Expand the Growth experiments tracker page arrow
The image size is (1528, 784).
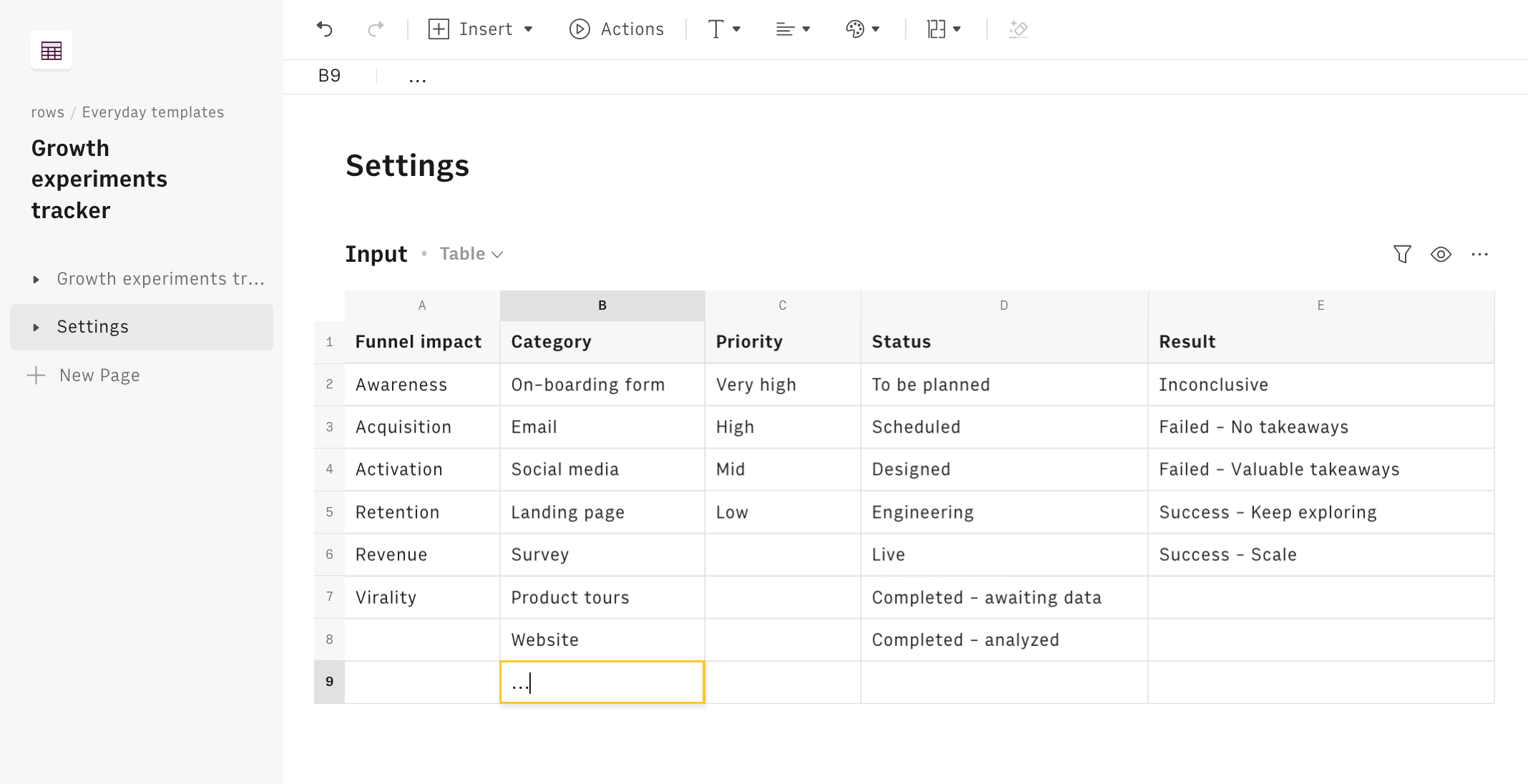pos(36,279)
